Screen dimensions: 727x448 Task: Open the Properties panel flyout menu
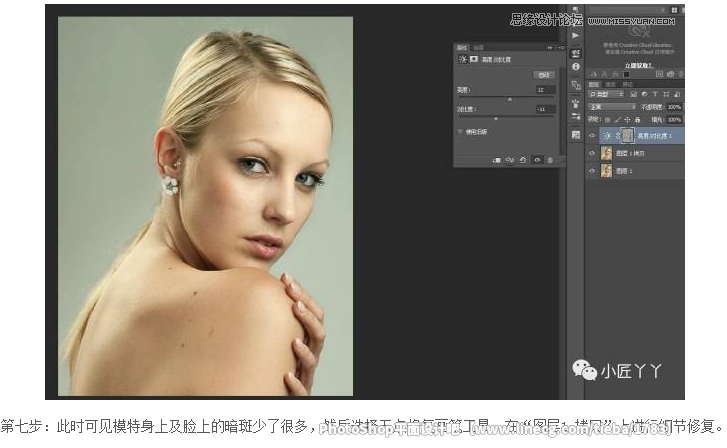(x=561, y=48)
